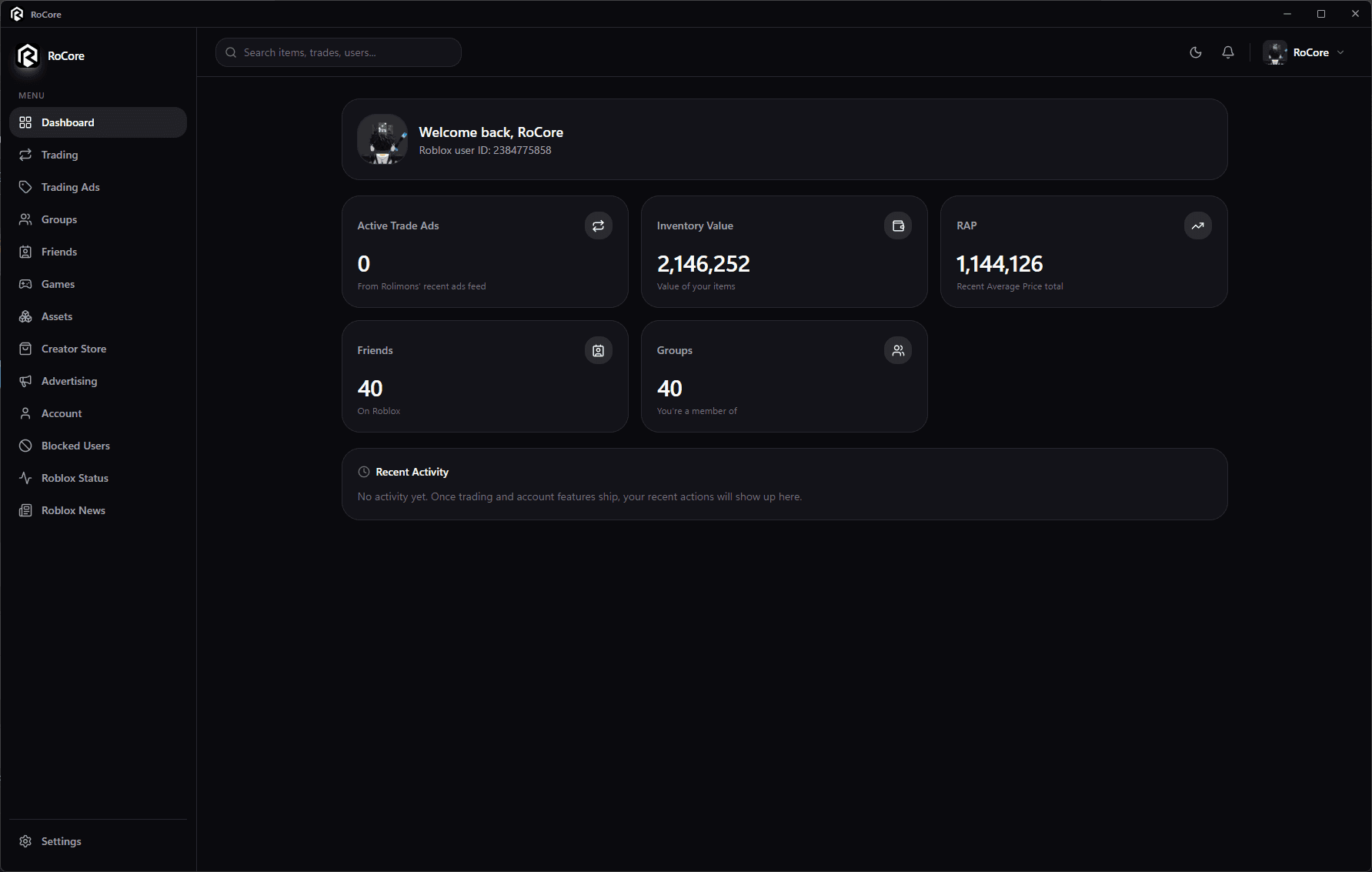Open the Friends menu entry
Image resolution: width=1372 pixels, height=872 pixels.
(x=98, y=252)
